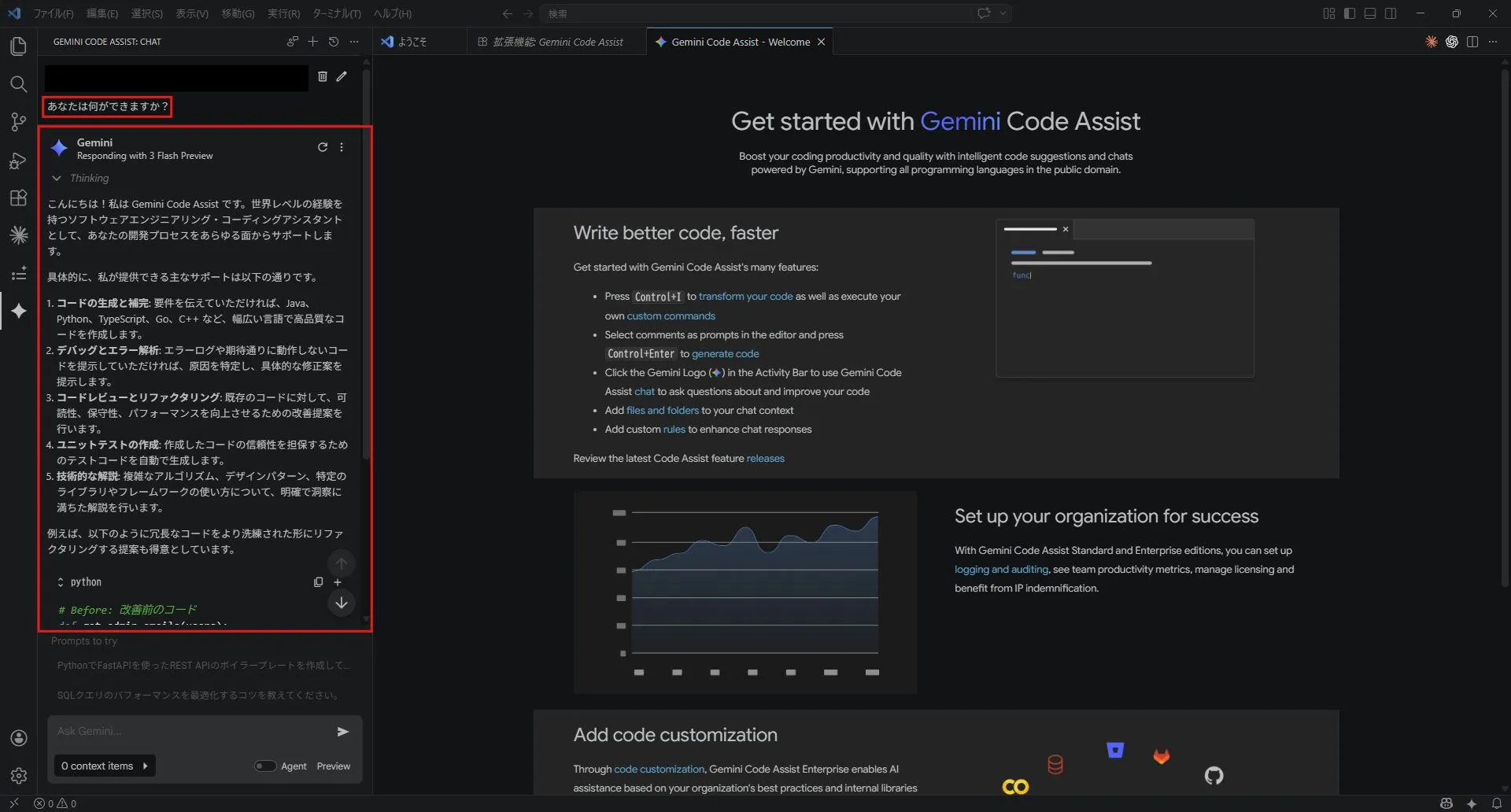Open the Run and Debug view
Image resolution: width=1511 pixels, height=812 pixels.
[18, 160]
